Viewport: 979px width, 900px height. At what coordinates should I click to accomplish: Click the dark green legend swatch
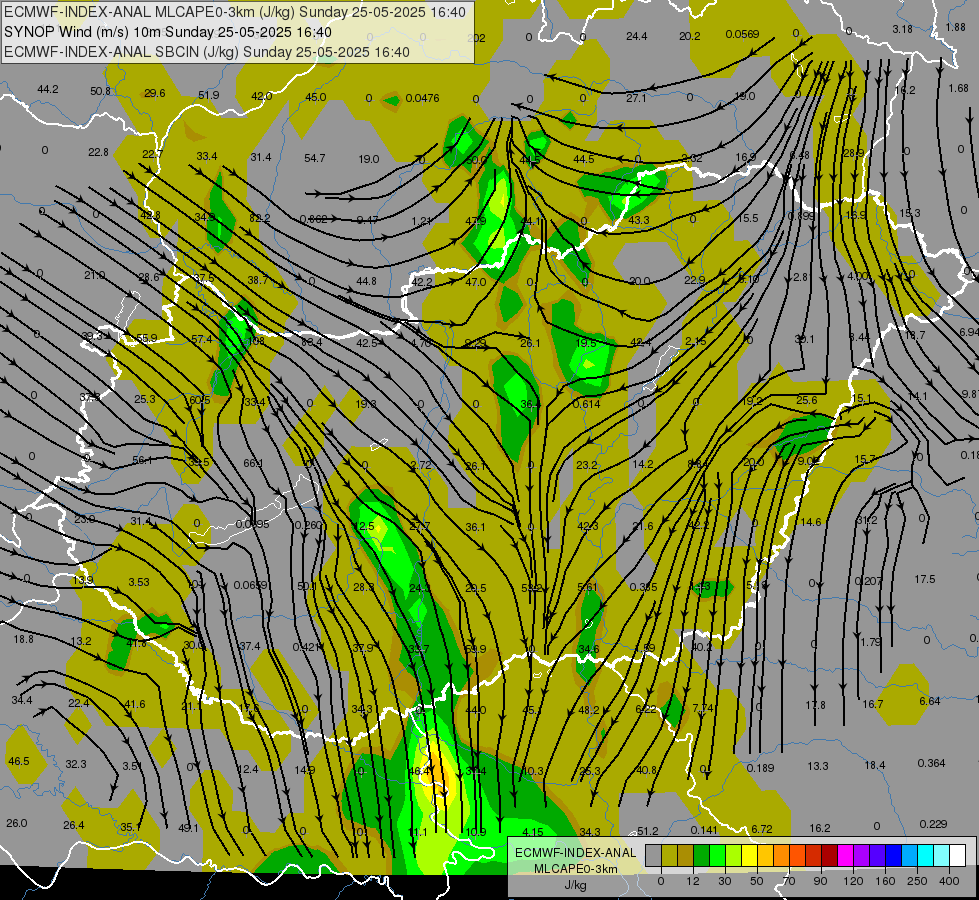(x=702, y=855)
